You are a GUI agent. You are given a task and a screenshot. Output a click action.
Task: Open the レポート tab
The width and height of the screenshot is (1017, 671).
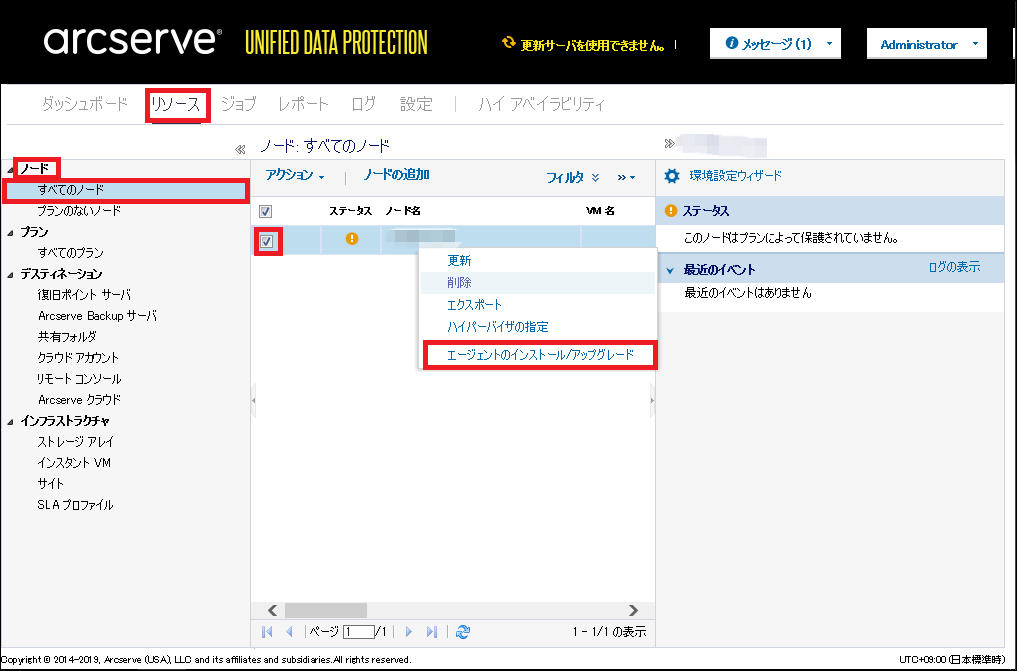point(303,104)
